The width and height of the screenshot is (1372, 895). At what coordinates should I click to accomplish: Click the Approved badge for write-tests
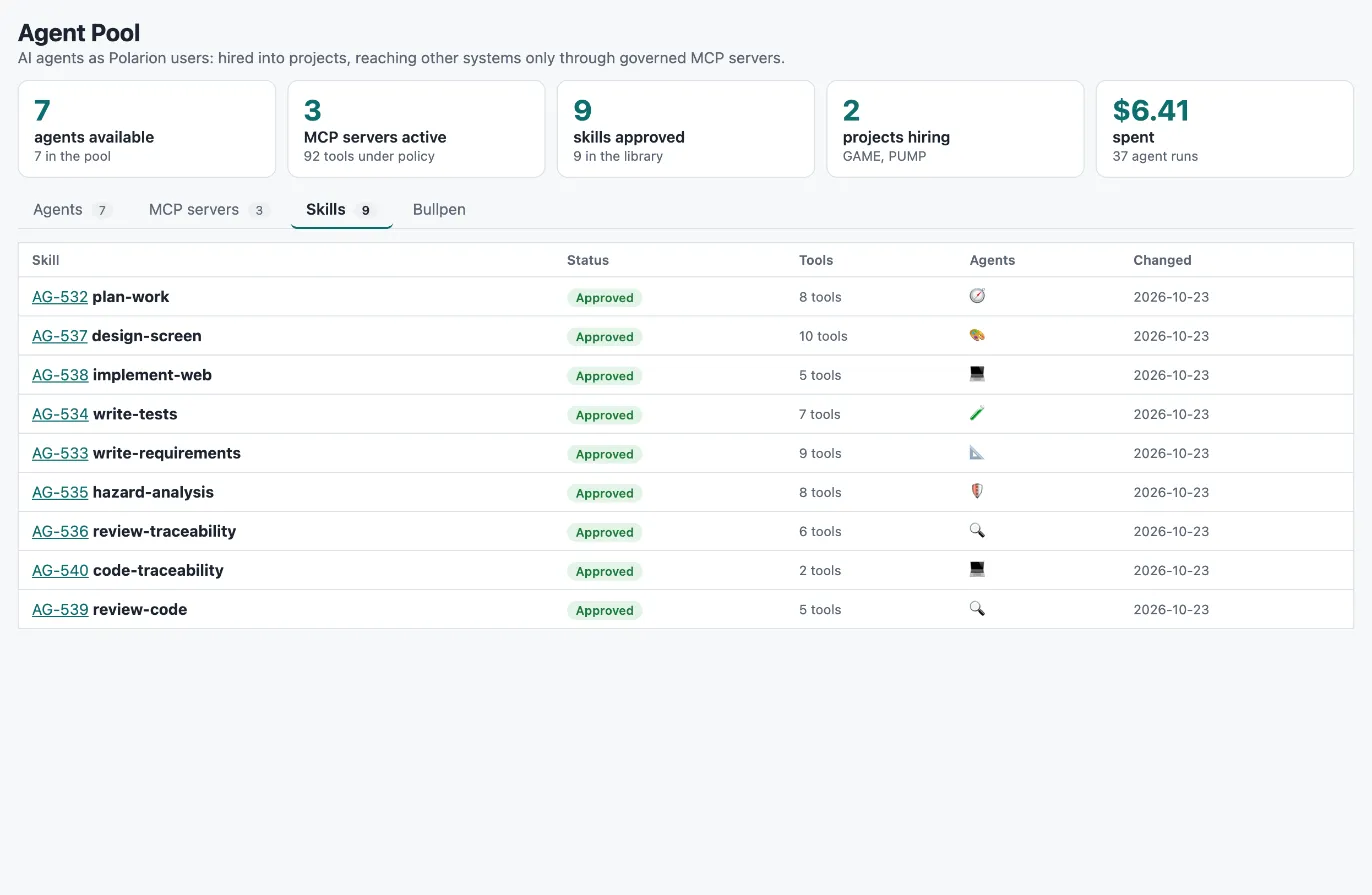[604, 415]
